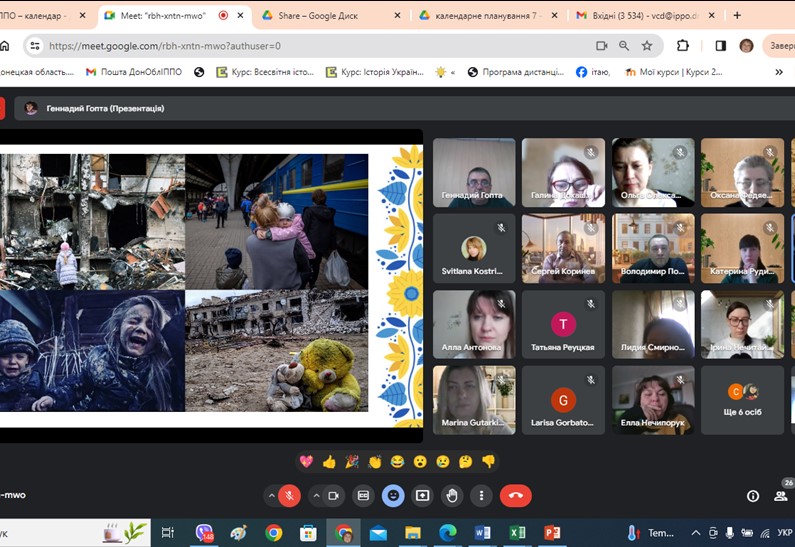Screen dimensions: 795x547
Task: Bookmark this page with star icon
Action: pyautogui.click(x=647, y=46)
